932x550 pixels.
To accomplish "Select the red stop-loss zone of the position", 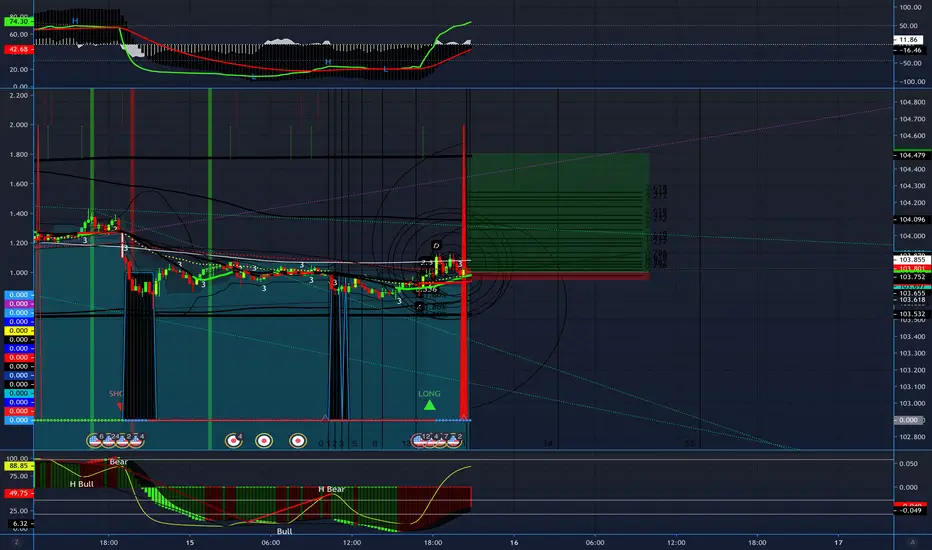I will [x=558, y=276].
